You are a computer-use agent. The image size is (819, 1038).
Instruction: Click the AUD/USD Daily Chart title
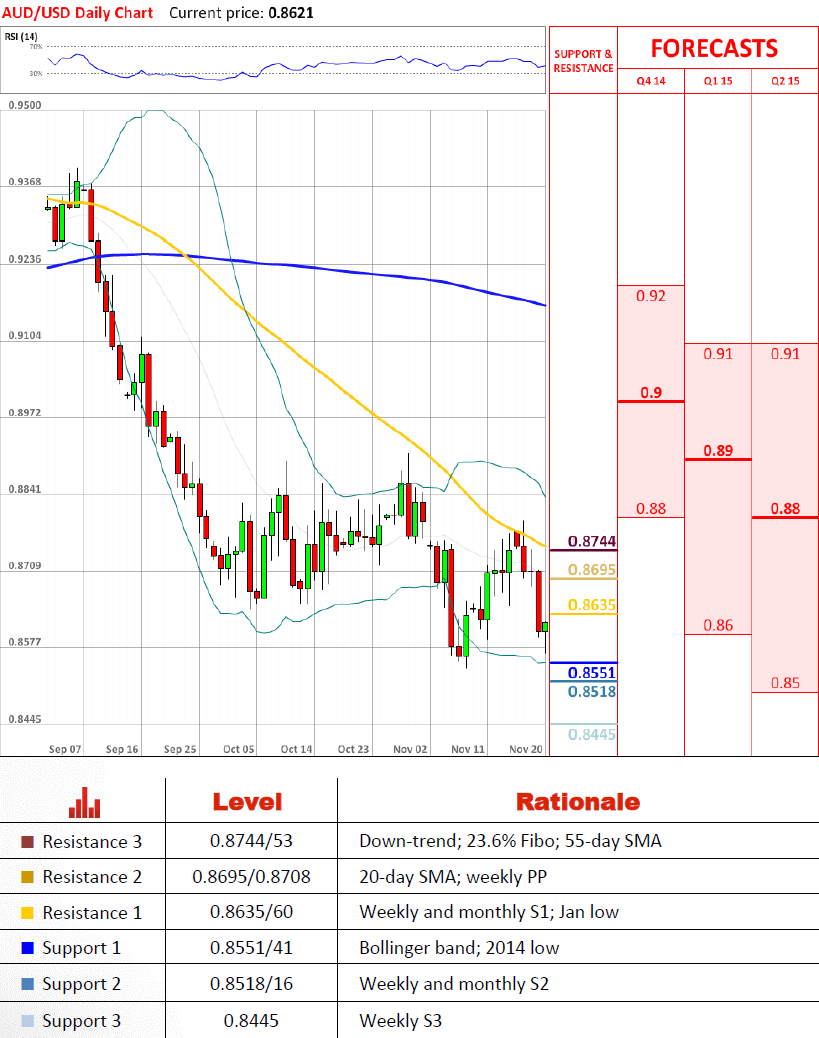point(77,13)
